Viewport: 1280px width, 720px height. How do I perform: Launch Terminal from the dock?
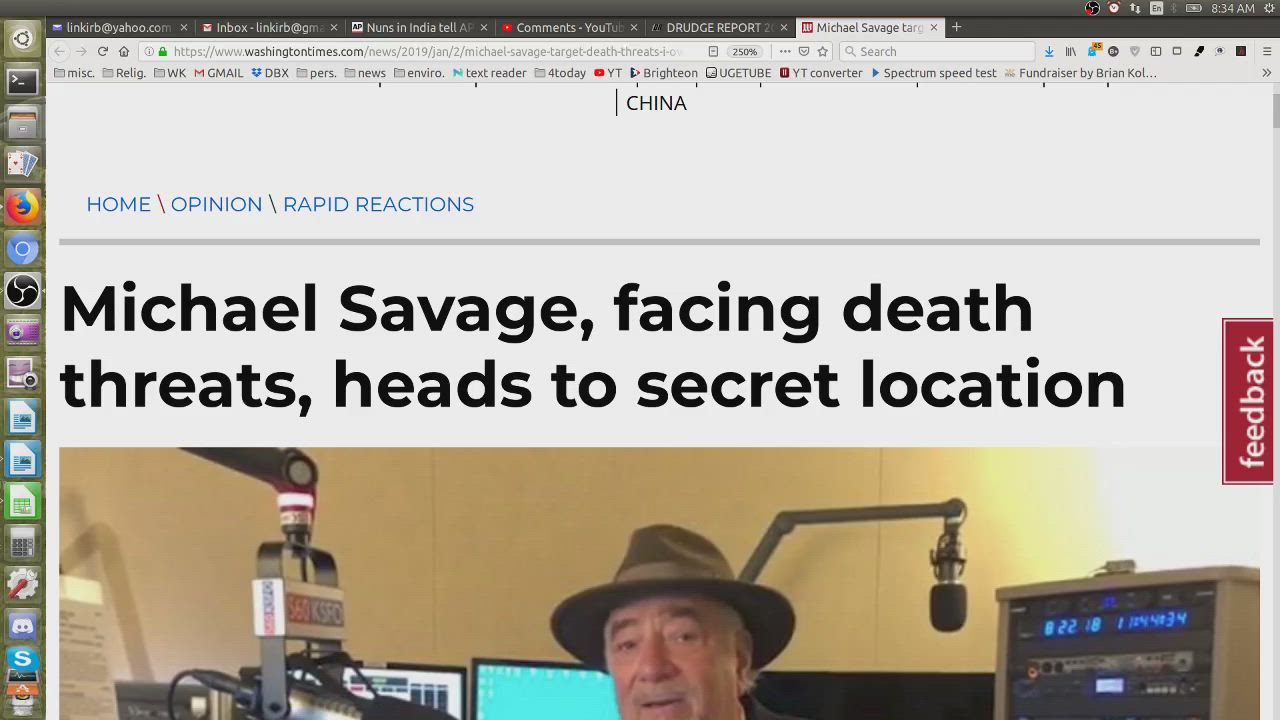(x=22, y=82)
